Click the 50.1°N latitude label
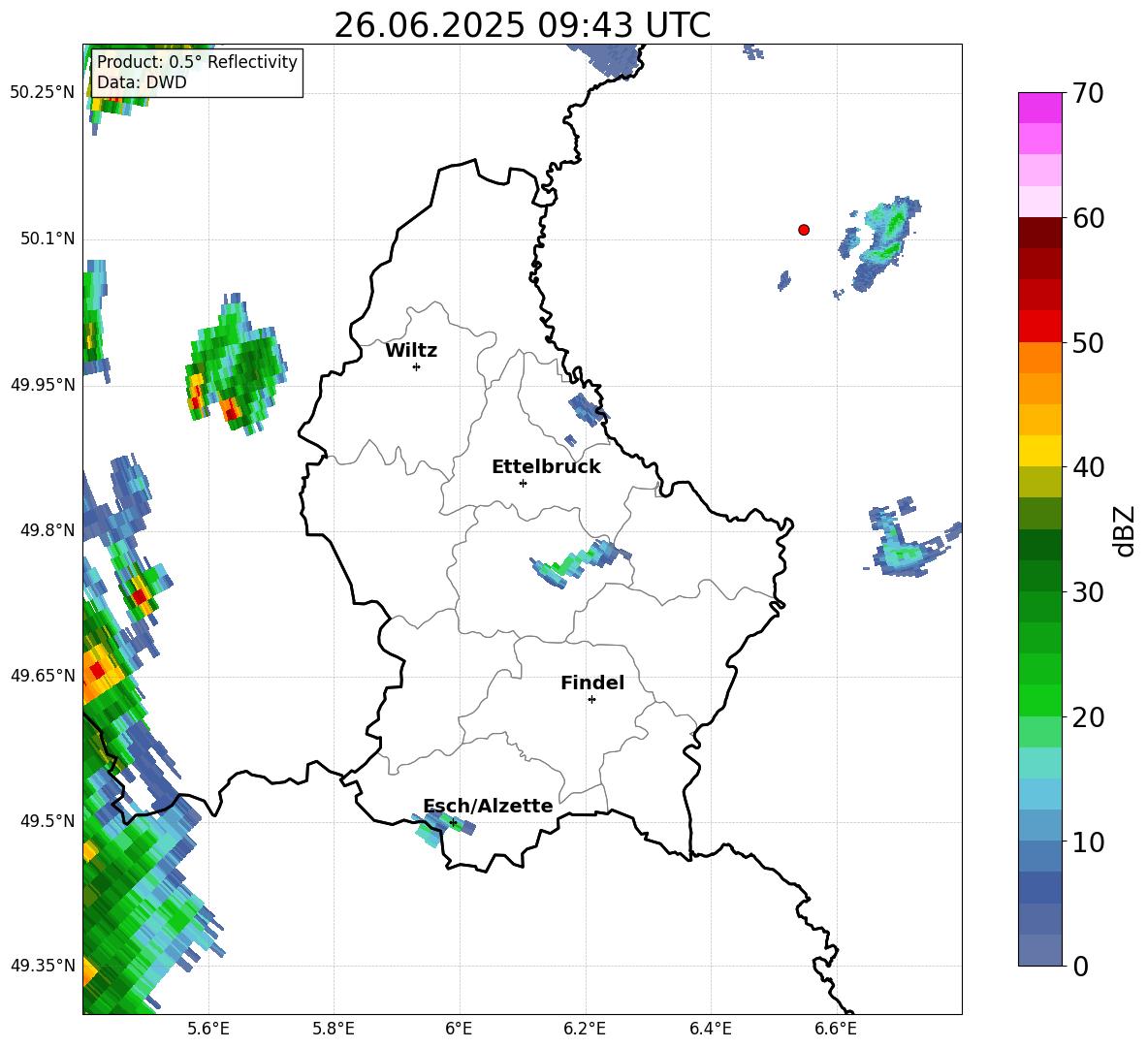The height and width of the screenshot is (1048, 1148). pyautogui.click(x=48, y=238)
